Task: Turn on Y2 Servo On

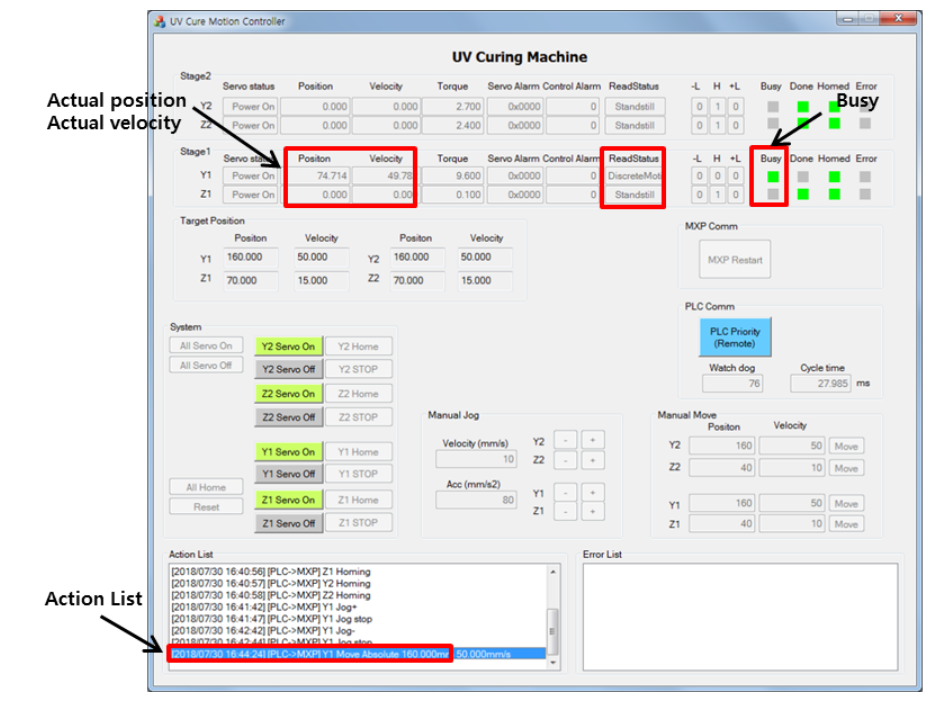Action: (x=288, y=346)
